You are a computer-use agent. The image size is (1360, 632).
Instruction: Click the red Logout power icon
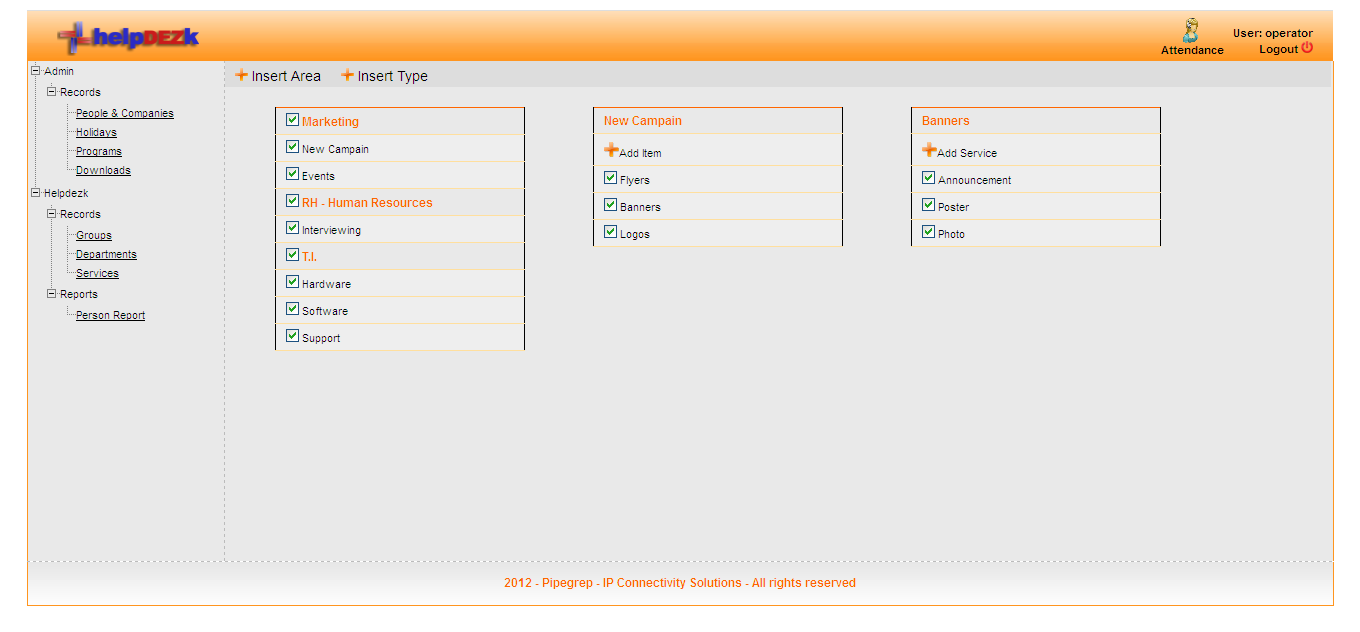[1306, 48]
